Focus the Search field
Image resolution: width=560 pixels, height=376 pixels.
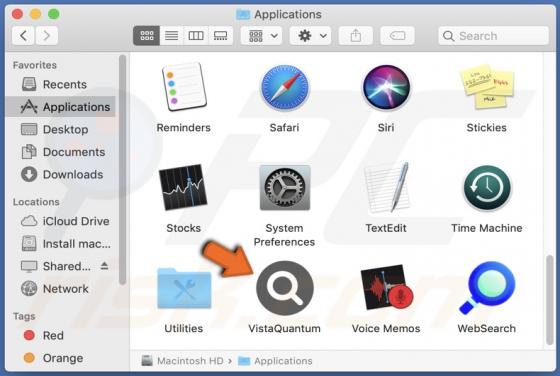[x=493, y=36]
